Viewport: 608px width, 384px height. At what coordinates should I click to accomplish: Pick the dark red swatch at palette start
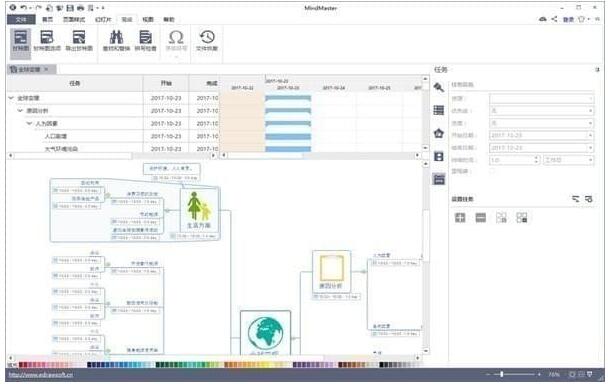21,365
